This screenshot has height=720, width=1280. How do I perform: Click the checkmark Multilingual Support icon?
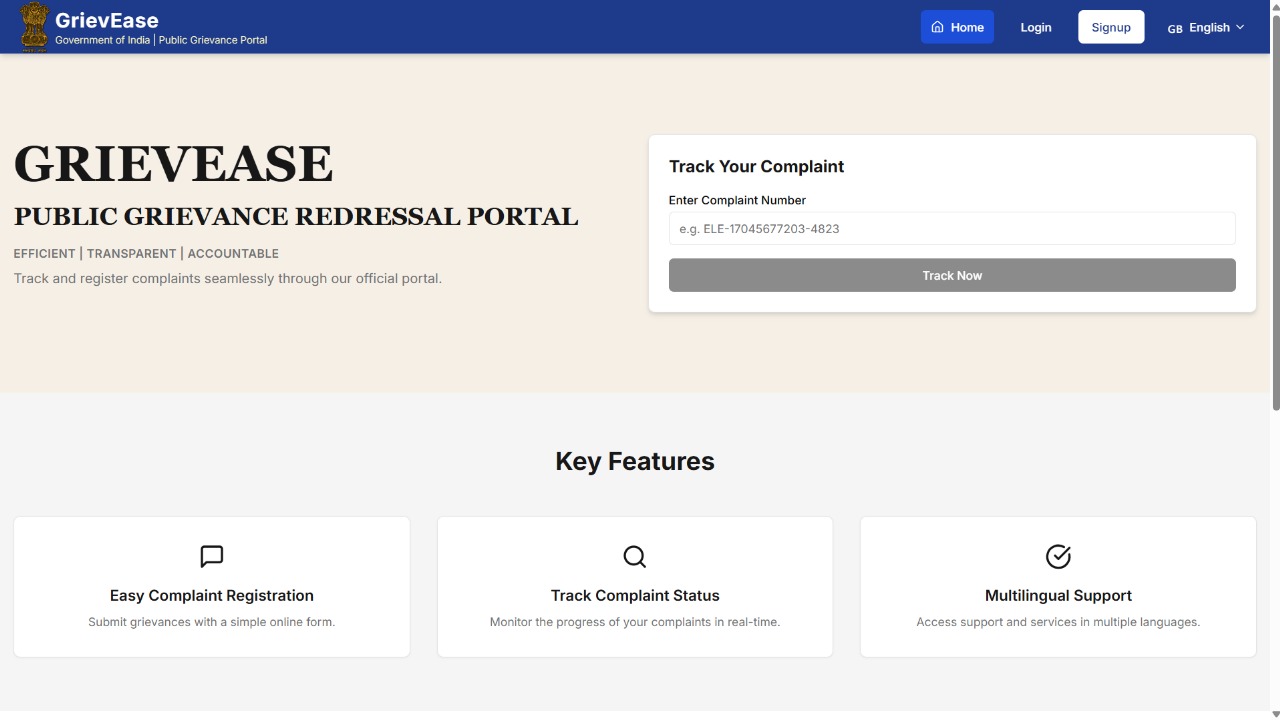(x=1058, y=557)
